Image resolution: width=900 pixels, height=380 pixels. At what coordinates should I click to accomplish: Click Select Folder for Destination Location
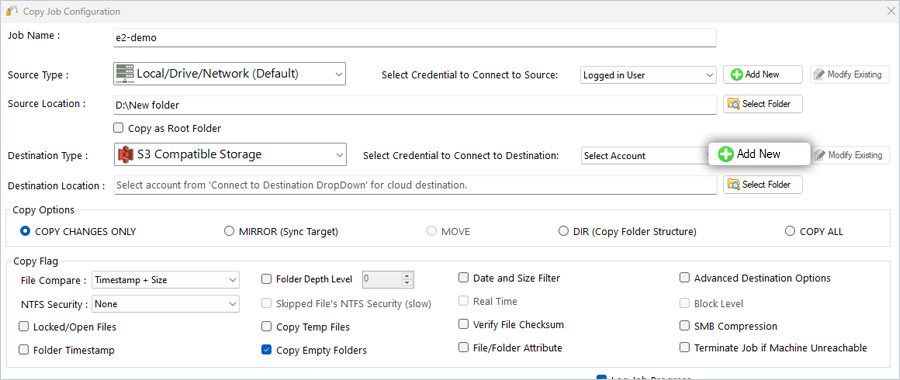coord(762,185)
